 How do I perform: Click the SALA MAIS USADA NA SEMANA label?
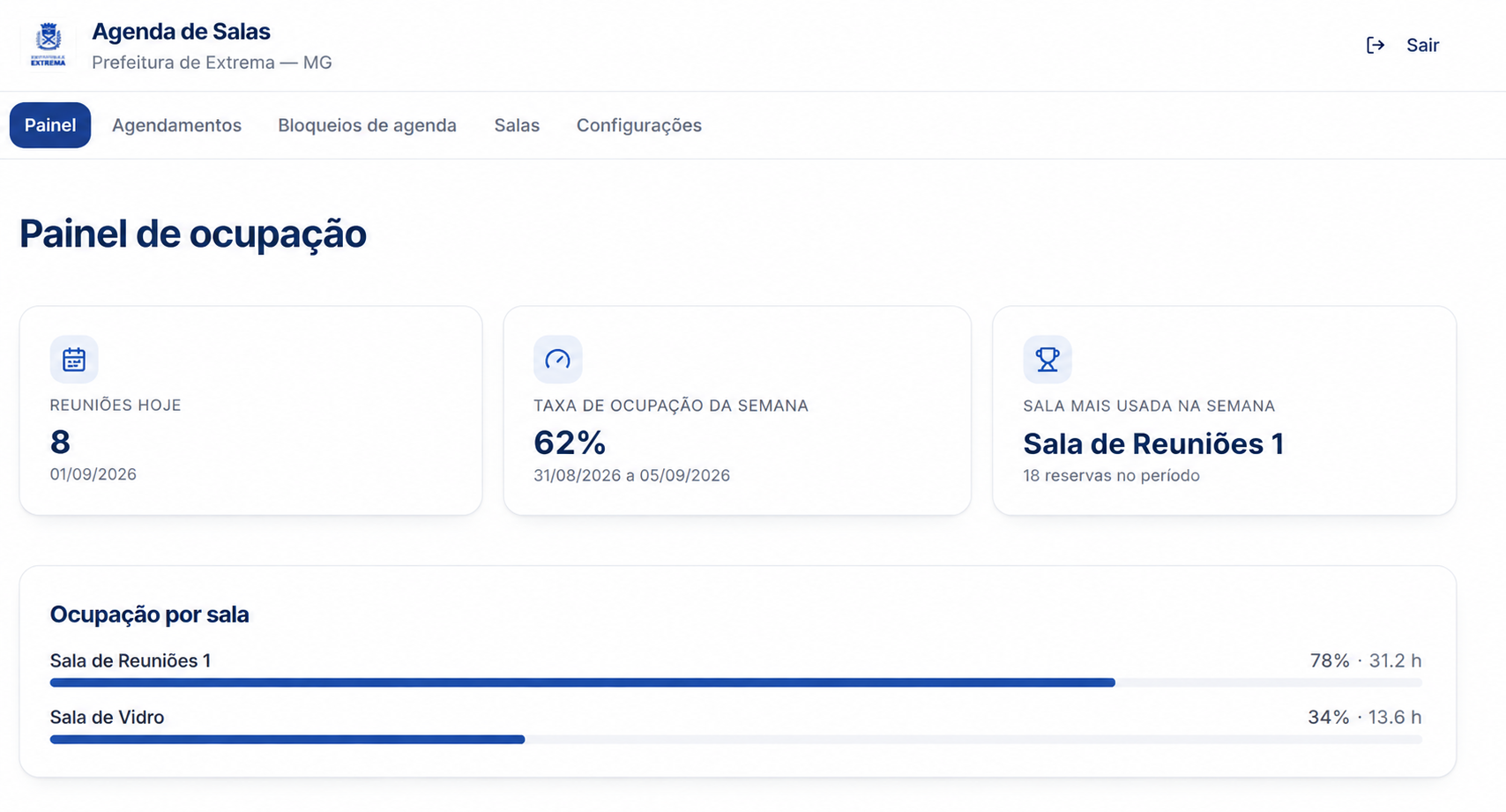tap(1149, 406)
